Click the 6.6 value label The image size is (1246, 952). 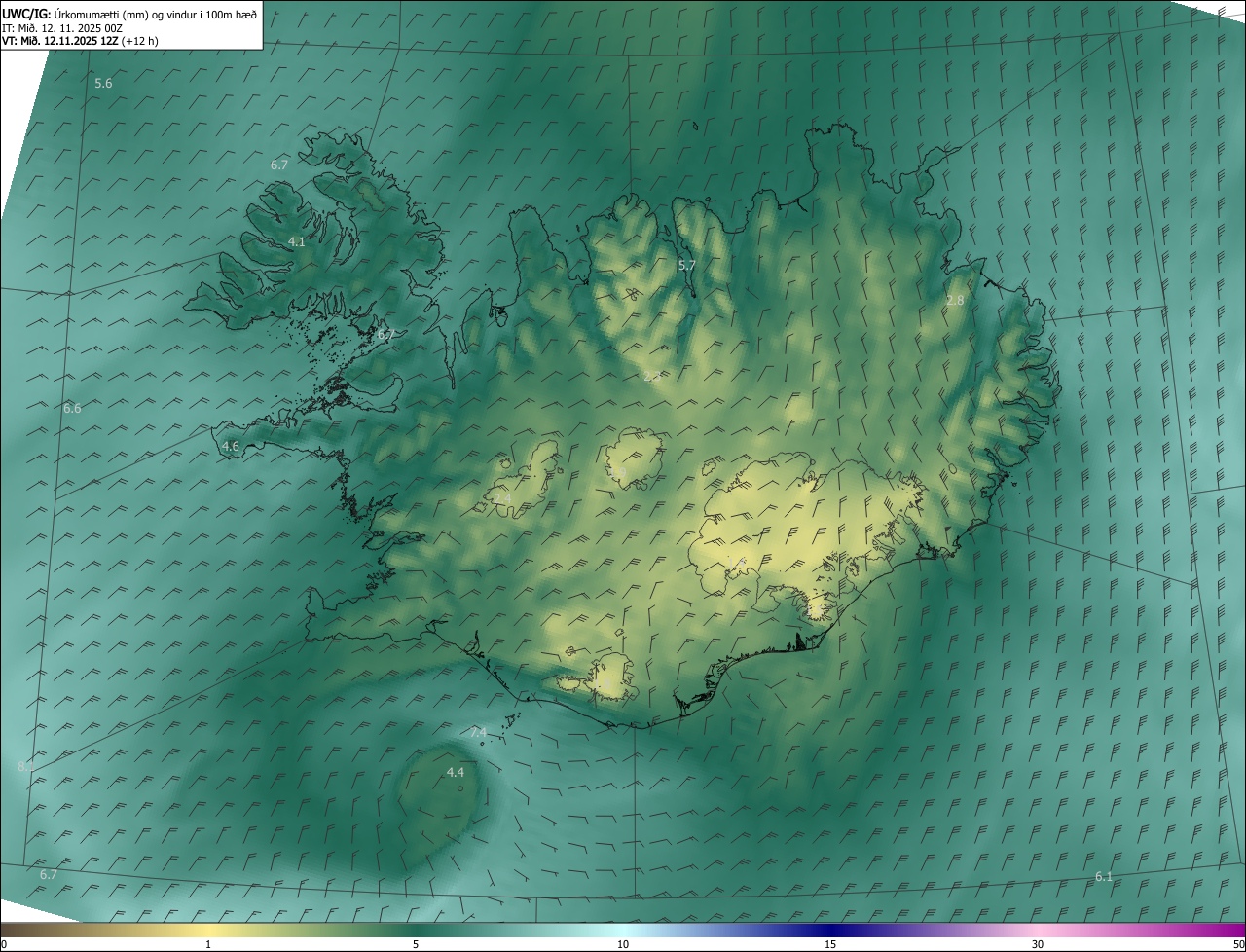[72, 409]
